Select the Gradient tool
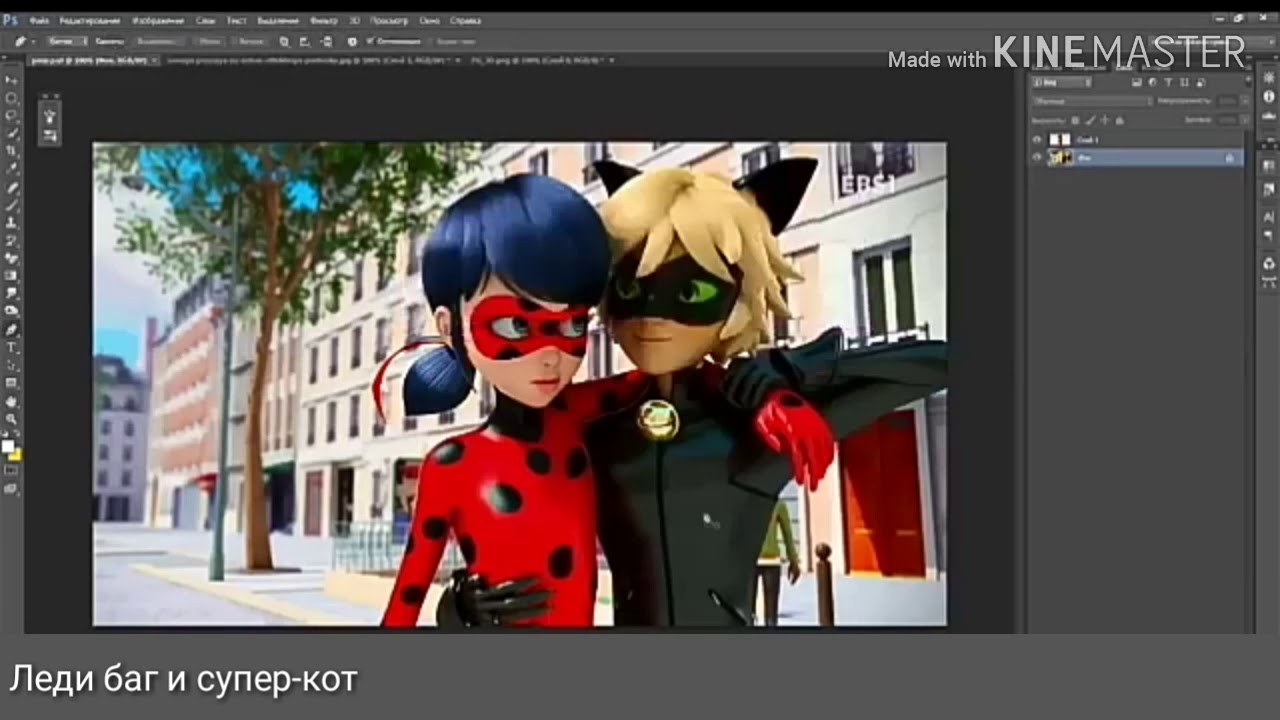The height and width of the screenshot is (720, 1280). pyautogui.click(x=11, y=275)
